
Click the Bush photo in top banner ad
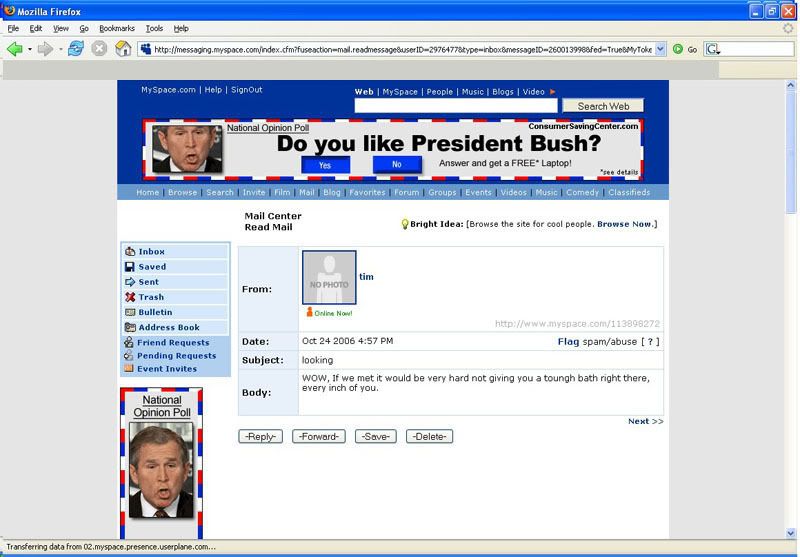[x=187, y=148]
